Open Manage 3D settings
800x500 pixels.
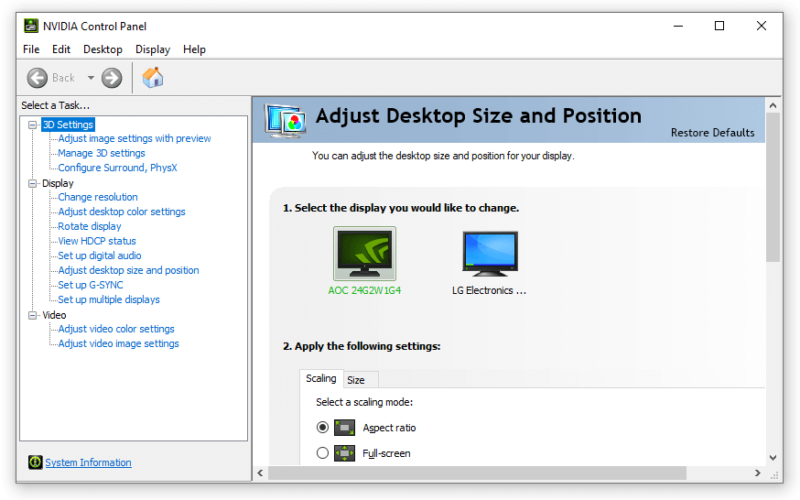(102, 153)
